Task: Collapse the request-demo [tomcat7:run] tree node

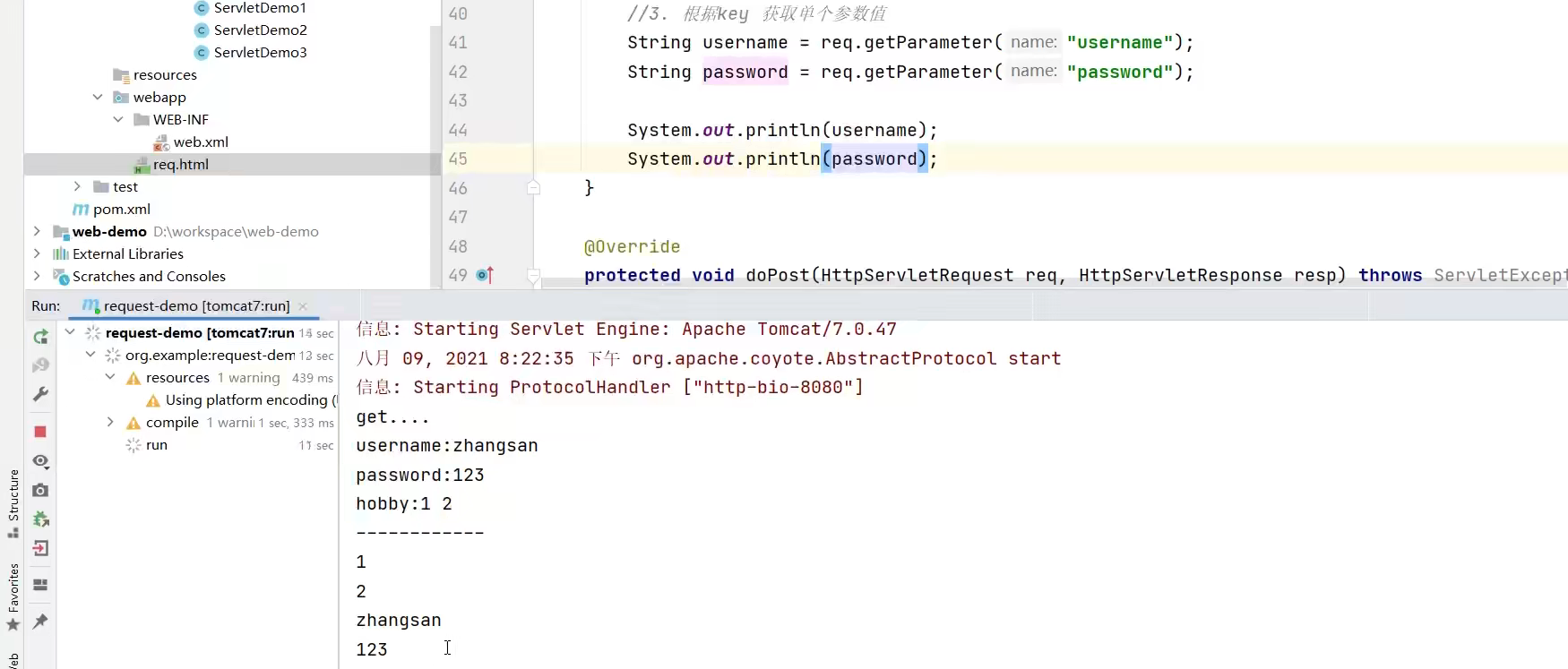Action: point(70,332)
